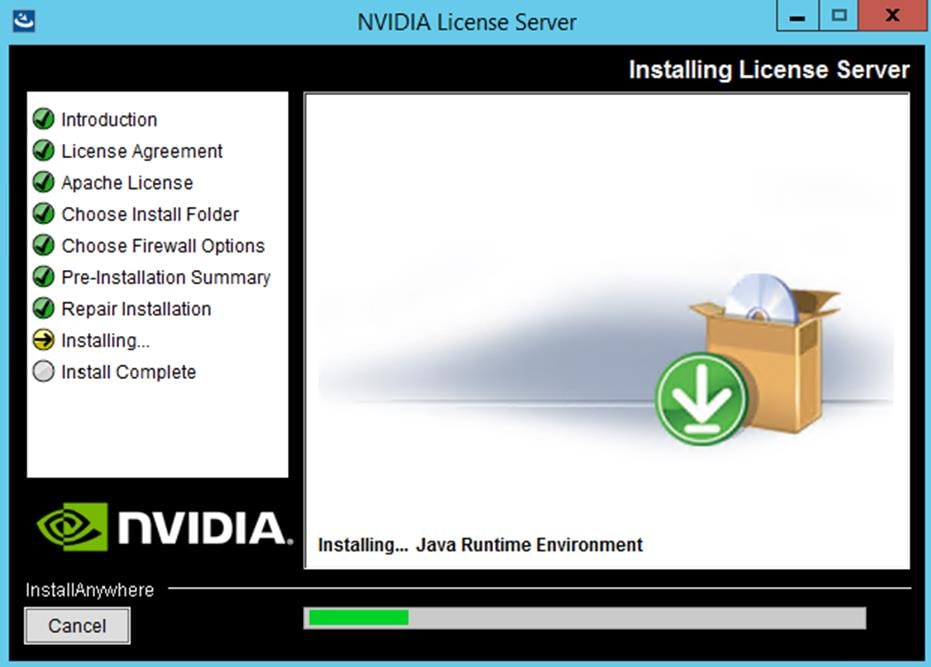This screenshot has width=931, height=667.
Task: Select the Installing... step text
Action: tap(106, 340)
